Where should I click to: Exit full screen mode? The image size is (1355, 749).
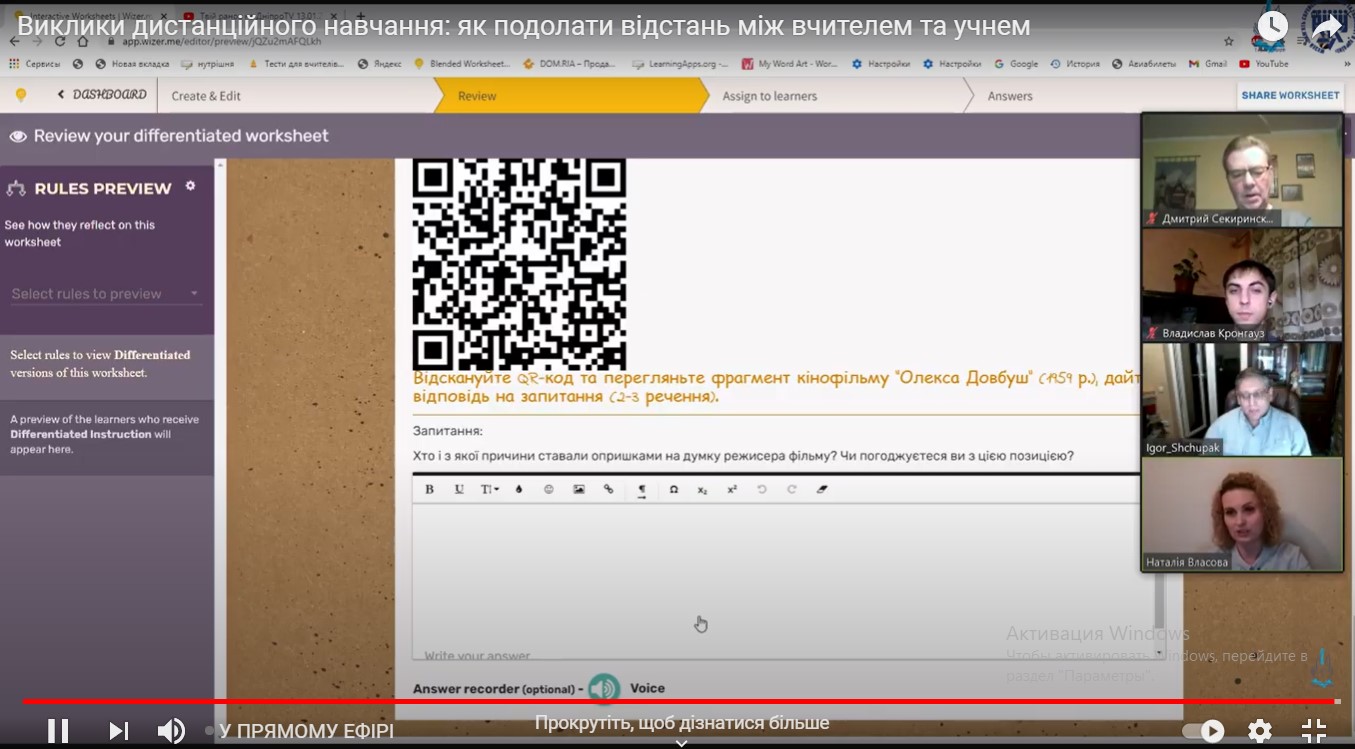coord(1314,731)
